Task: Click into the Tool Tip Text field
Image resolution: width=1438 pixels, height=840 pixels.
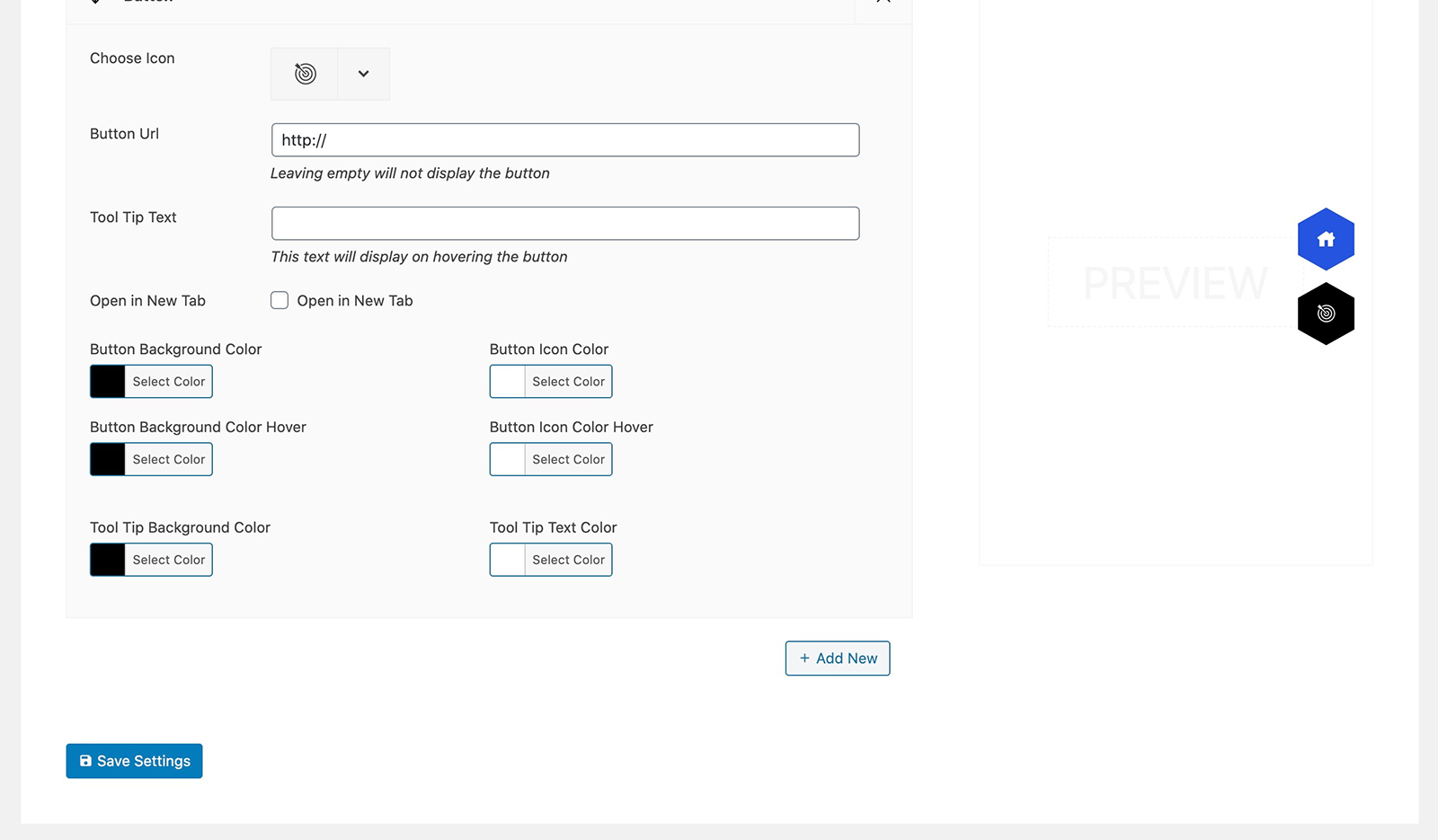Action: (565, 224)
